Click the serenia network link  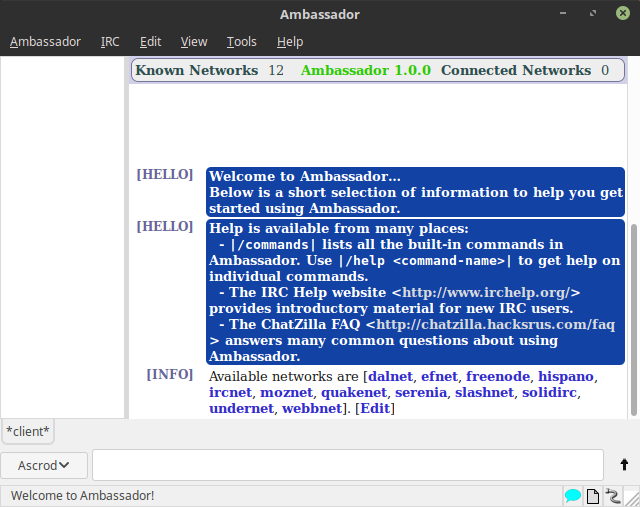[x=421, y=392]
